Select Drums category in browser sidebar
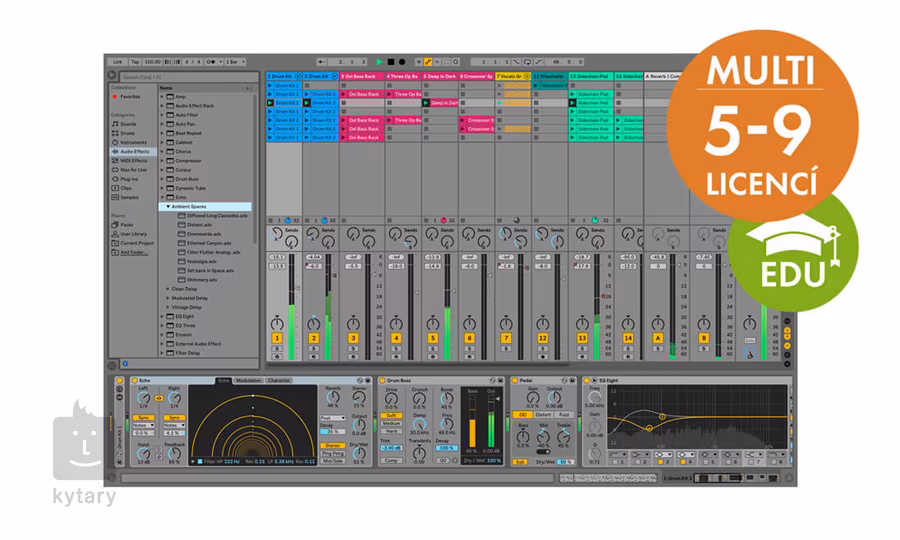 [127, 133]
